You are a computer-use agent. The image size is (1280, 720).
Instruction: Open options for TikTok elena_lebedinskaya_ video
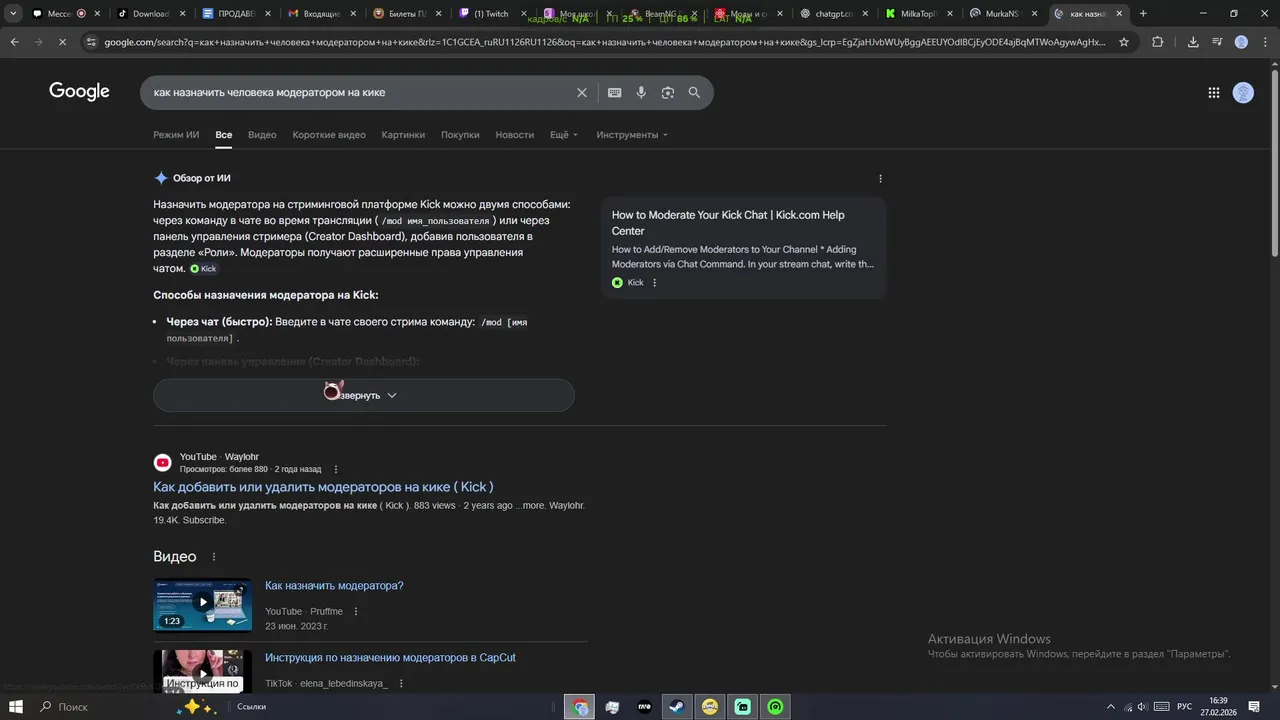[x=401, y=684]
